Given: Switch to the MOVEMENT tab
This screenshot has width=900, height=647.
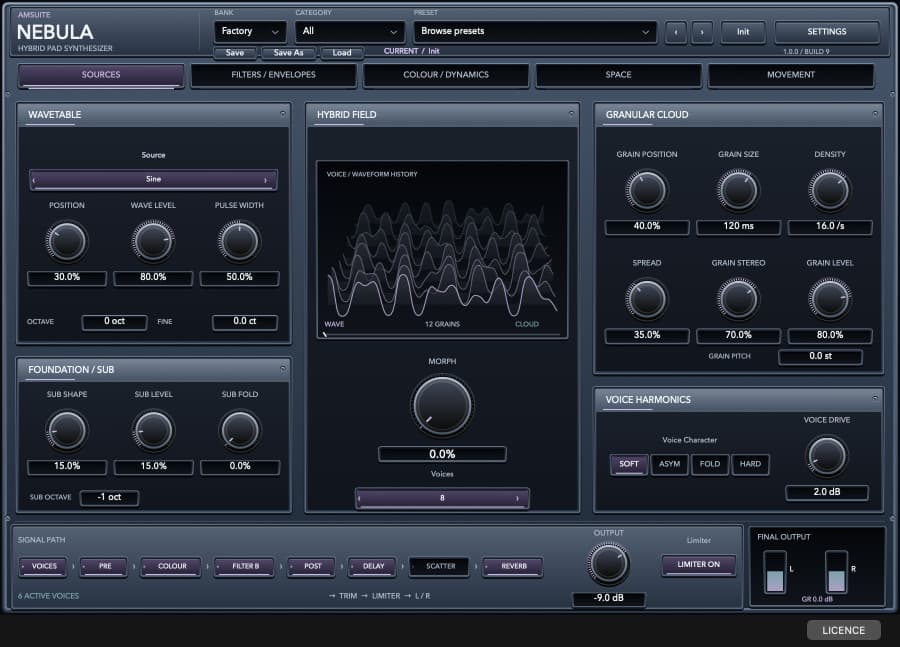Looking at the screenshot, I should click(791, 75).
